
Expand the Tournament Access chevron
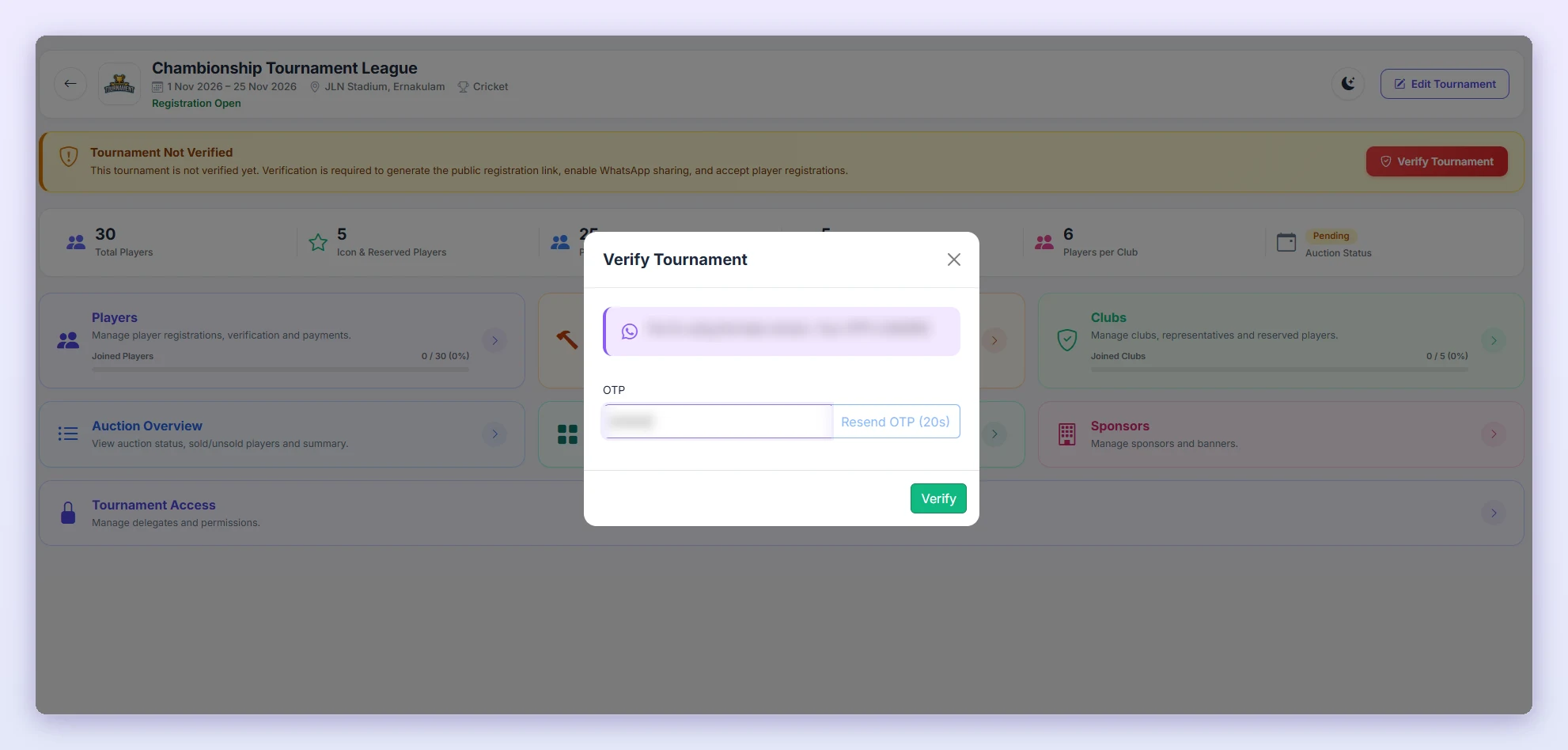click(x=1494, y=513)
